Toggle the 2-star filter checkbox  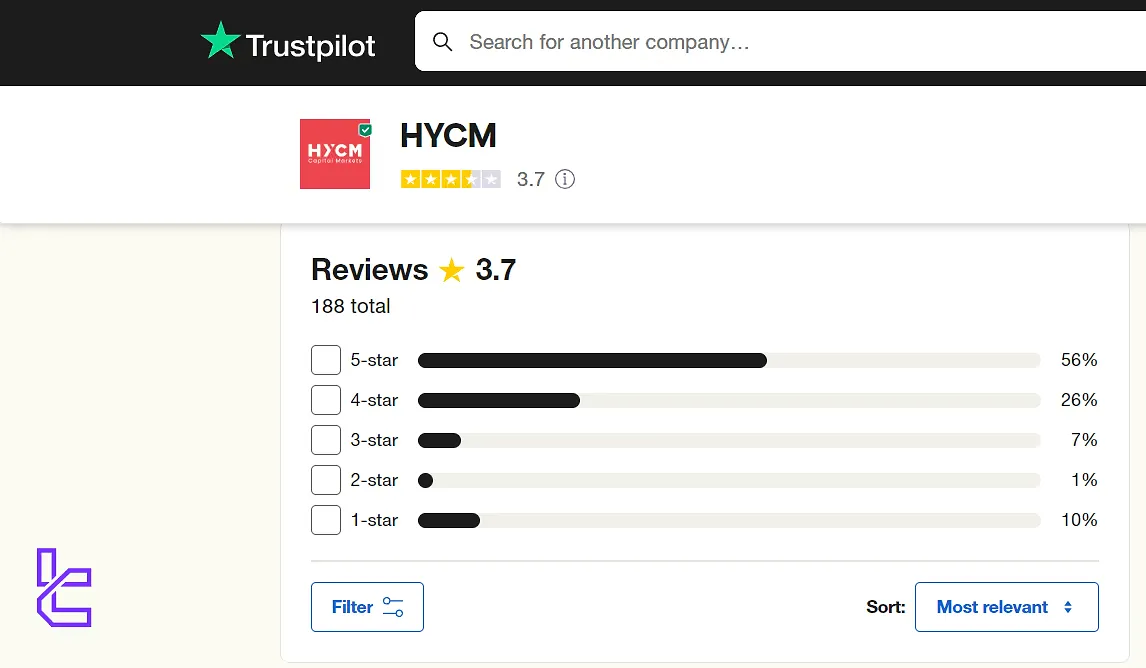(326, 480)
